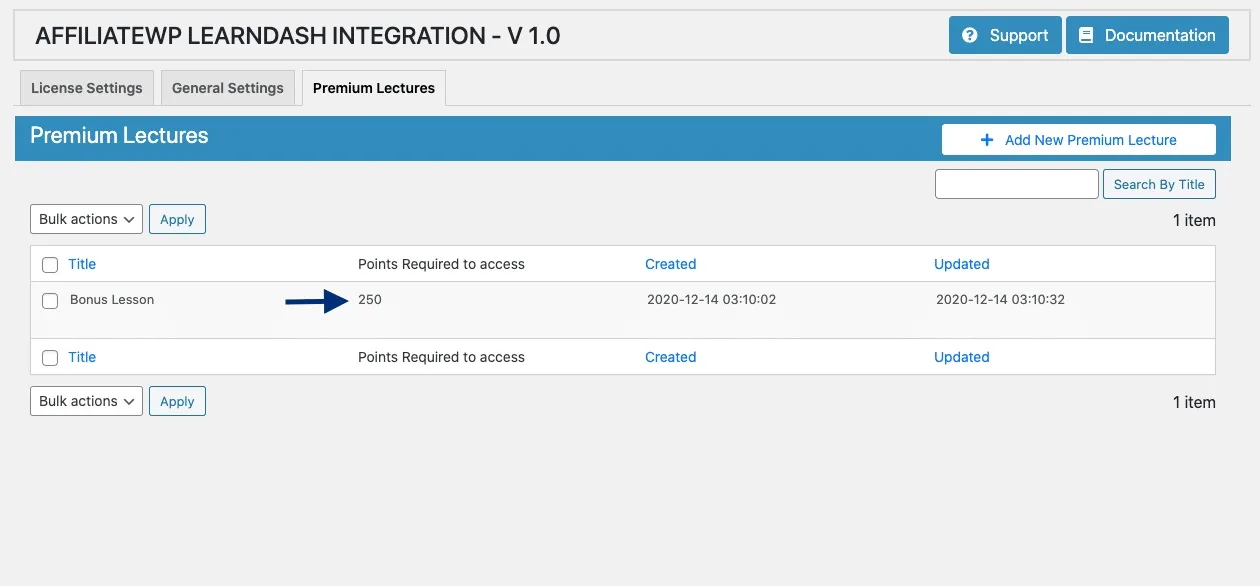Check the select-all checkbox in table header
Image resolution: width=1260 pixels, height=586 pixels.
[x=50, y=264]
